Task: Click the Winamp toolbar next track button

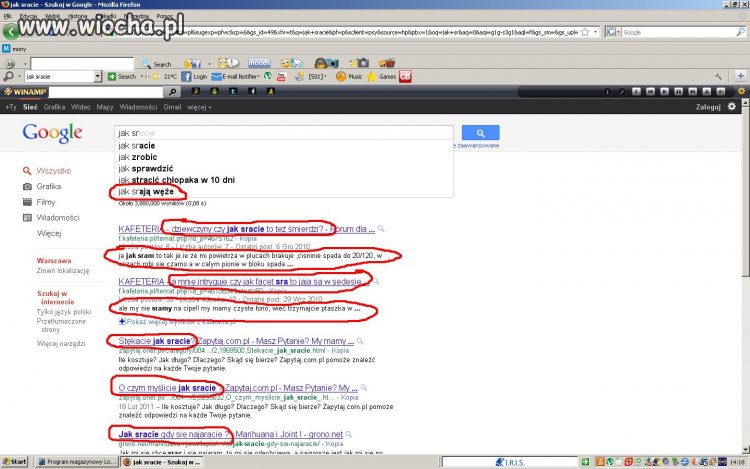Action: coord(692,91)
